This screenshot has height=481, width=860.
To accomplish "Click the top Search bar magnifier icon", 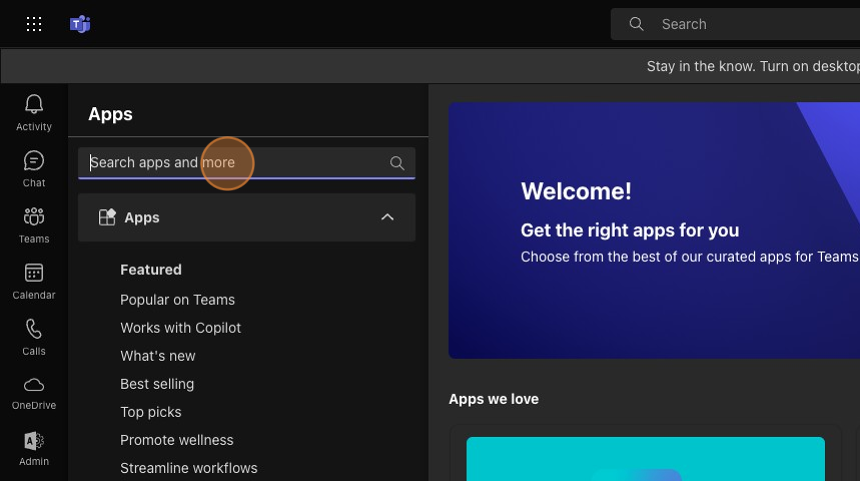I will click(x=636, y=24).
